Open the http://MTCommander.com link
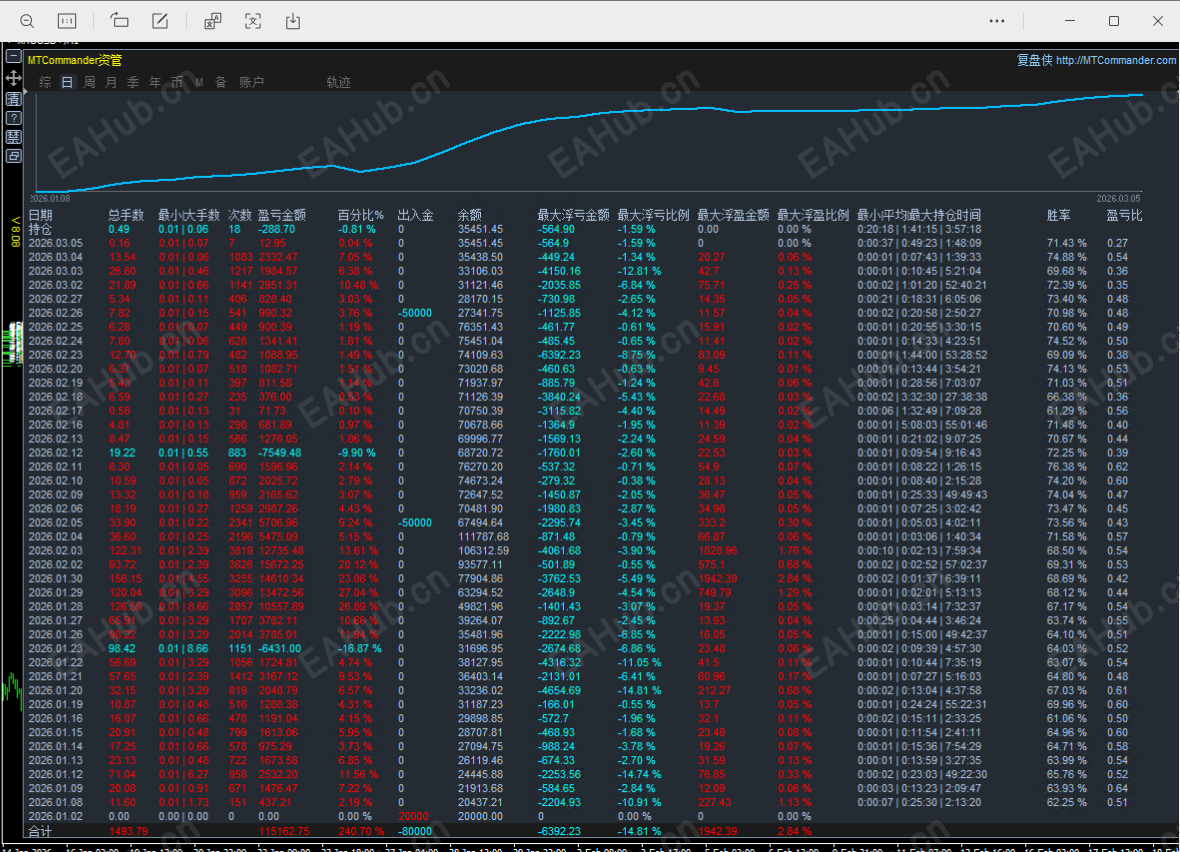This screenshot has width=1180, height=852. pyautogui.click(x=1116, y=60)
